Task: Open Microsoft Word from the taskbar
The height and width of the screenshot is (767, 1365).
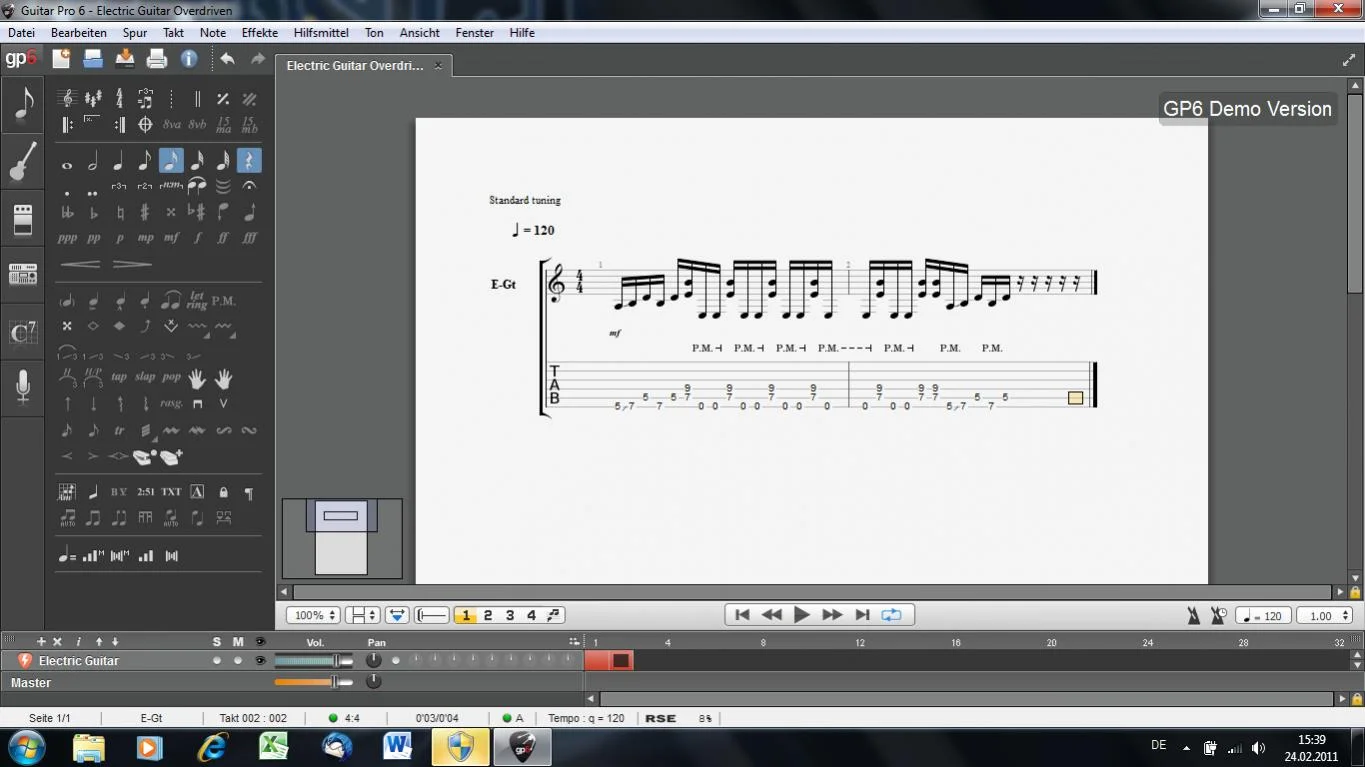Action: [397, 747]
